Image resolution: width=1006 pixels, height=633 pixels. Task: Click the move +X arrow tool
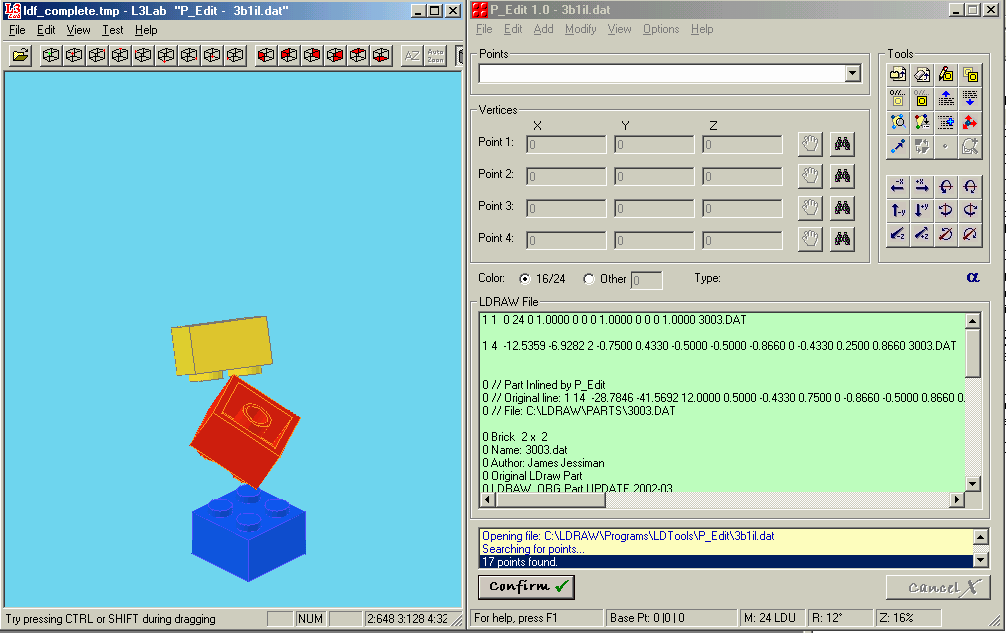click(922, 186)
